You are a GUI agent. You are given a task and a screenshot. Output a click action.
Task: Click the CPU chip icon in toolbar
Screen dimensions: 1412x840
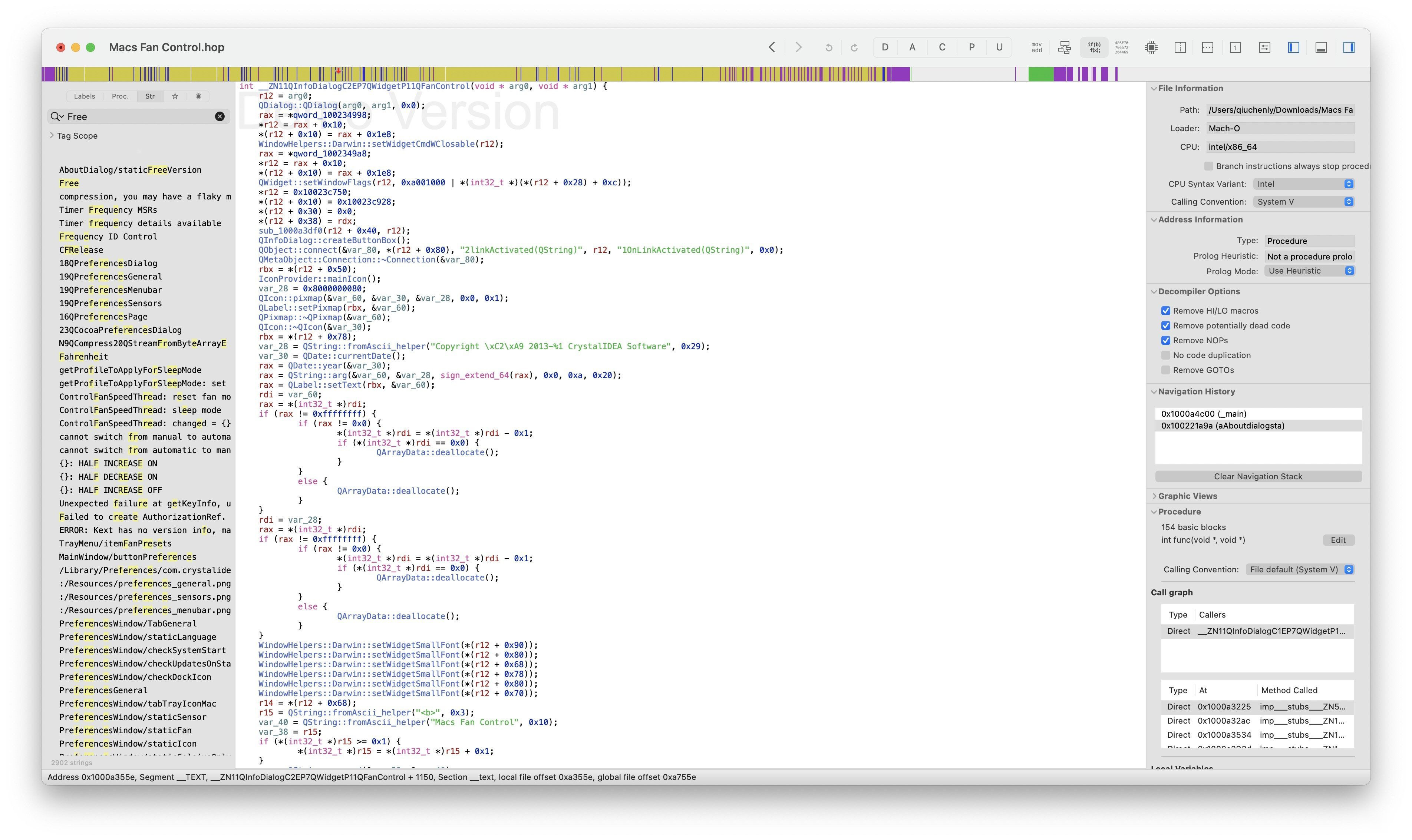pos(1151,47)
